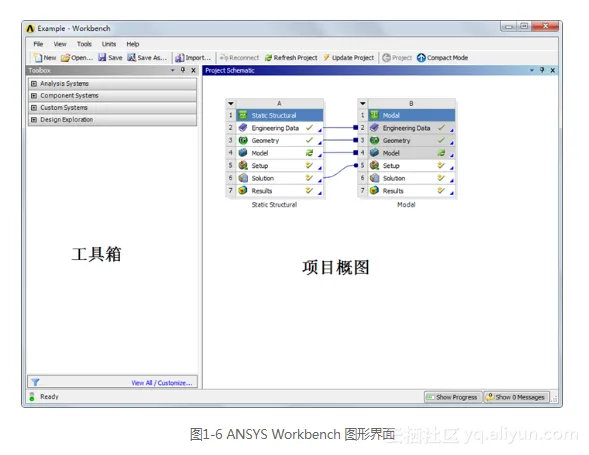Select Solution cell in system A

(x=279, y=178)
